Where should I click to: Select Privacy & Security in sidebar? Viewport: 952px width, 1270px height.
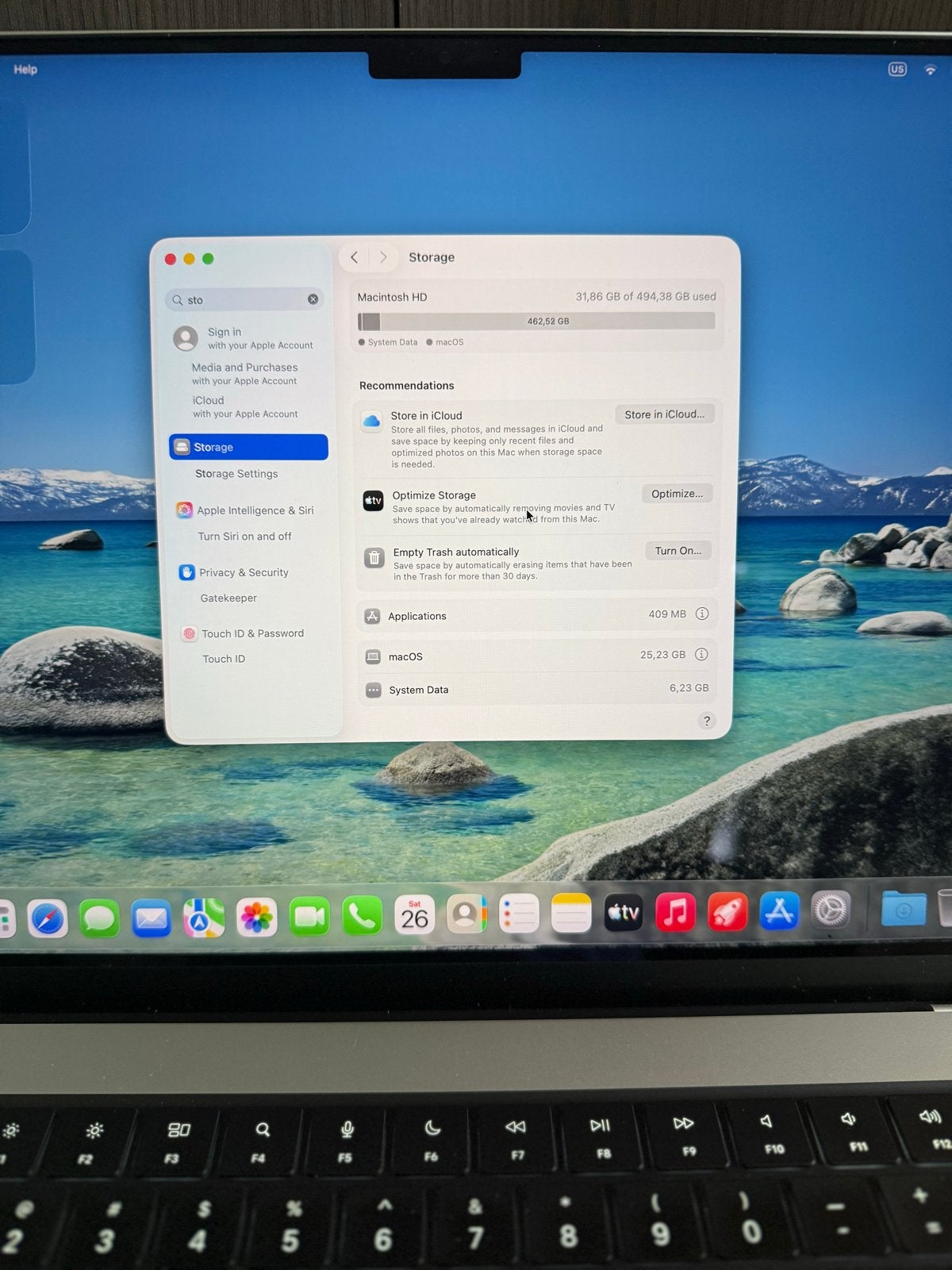coord(235,572)
